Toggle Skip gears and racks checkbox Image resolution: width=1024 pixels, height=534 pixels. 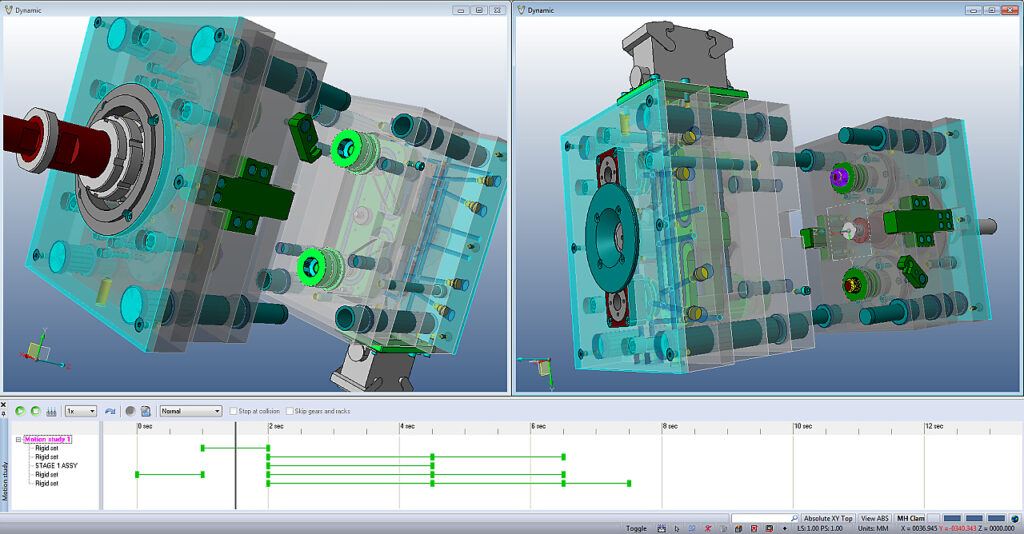tap(290, 411)
